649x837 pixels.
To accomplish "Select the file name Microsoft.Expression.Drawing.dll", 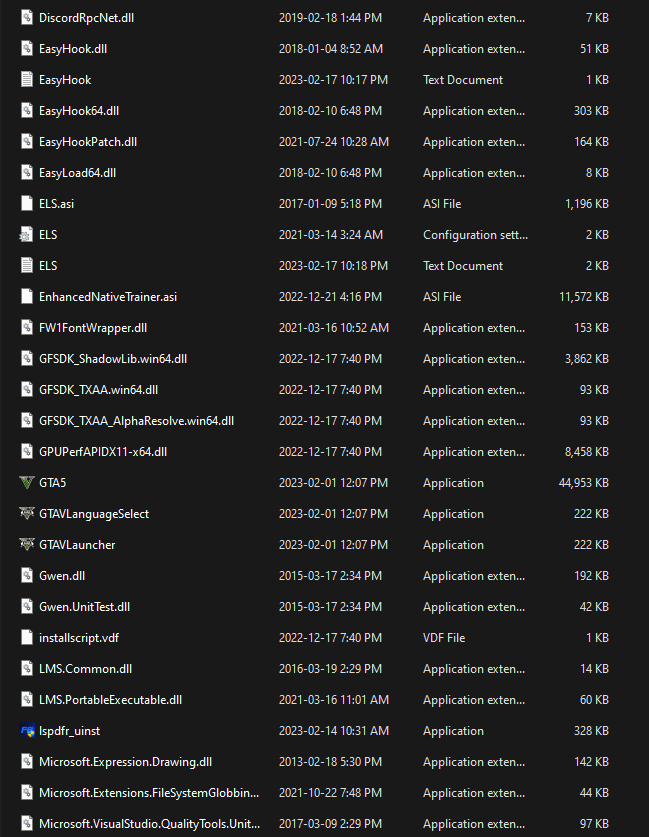I will (125, 761).
